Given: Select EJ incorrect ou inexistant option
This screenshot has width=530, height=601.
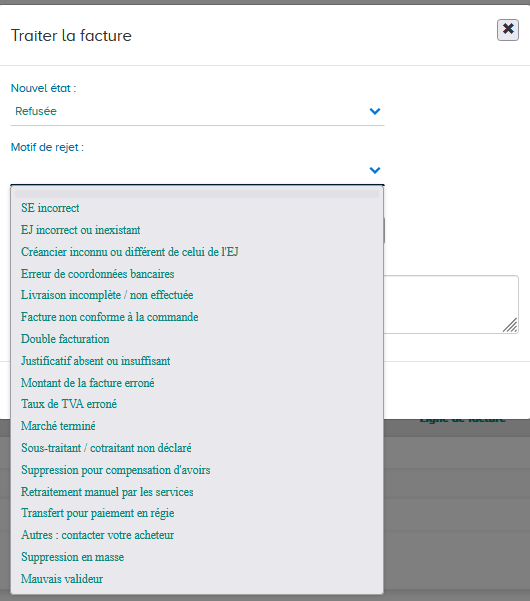Looking at the screenshot, I should click(197, 230).
